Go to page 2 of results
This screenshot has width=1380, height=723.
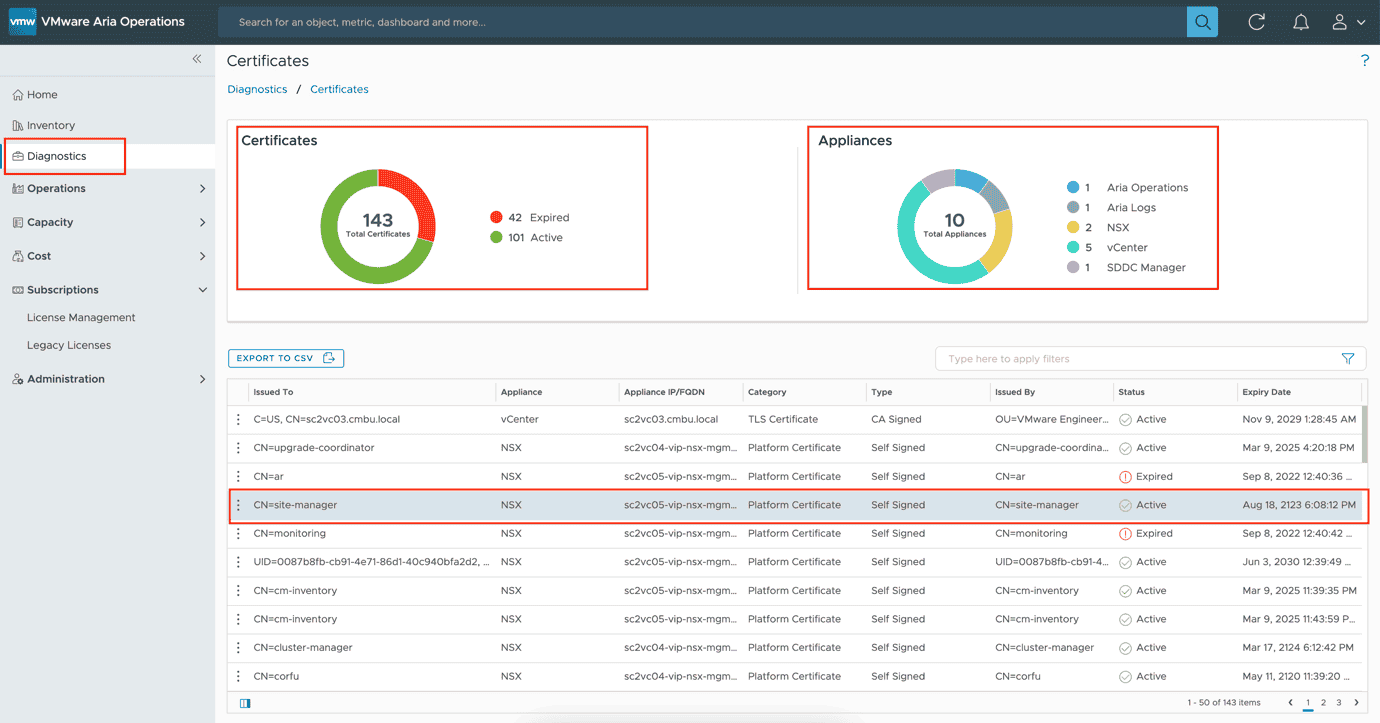[1323, 703]
